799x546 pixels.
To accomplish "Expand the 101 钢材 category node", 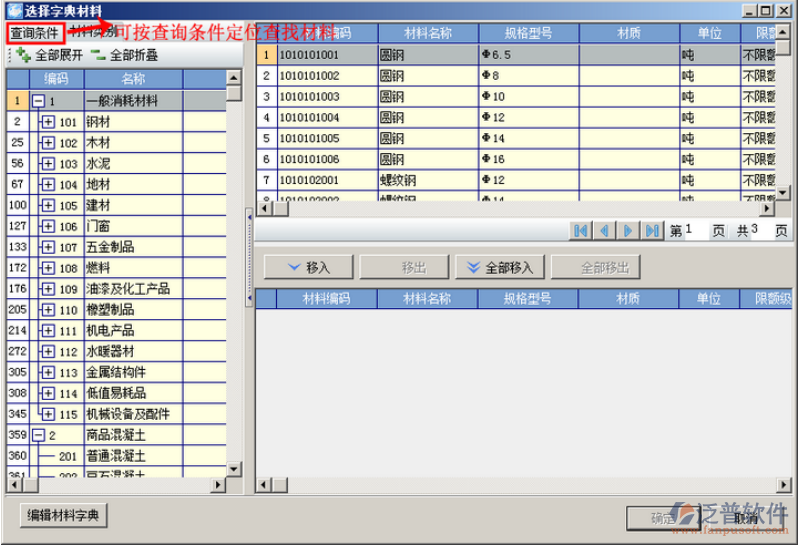I will tap(48, 122).
